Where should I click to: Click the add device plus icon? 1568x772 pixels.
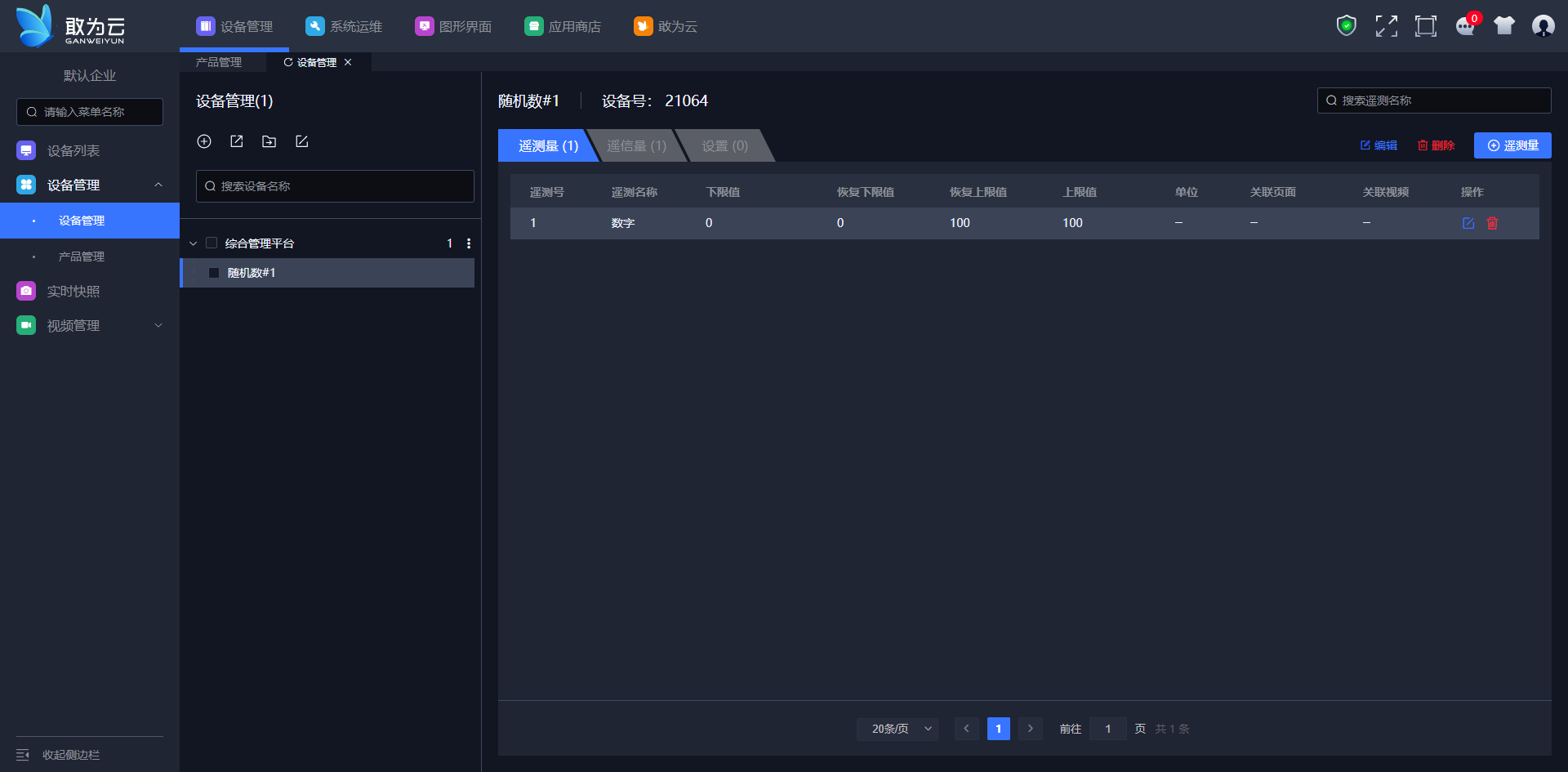204,141
